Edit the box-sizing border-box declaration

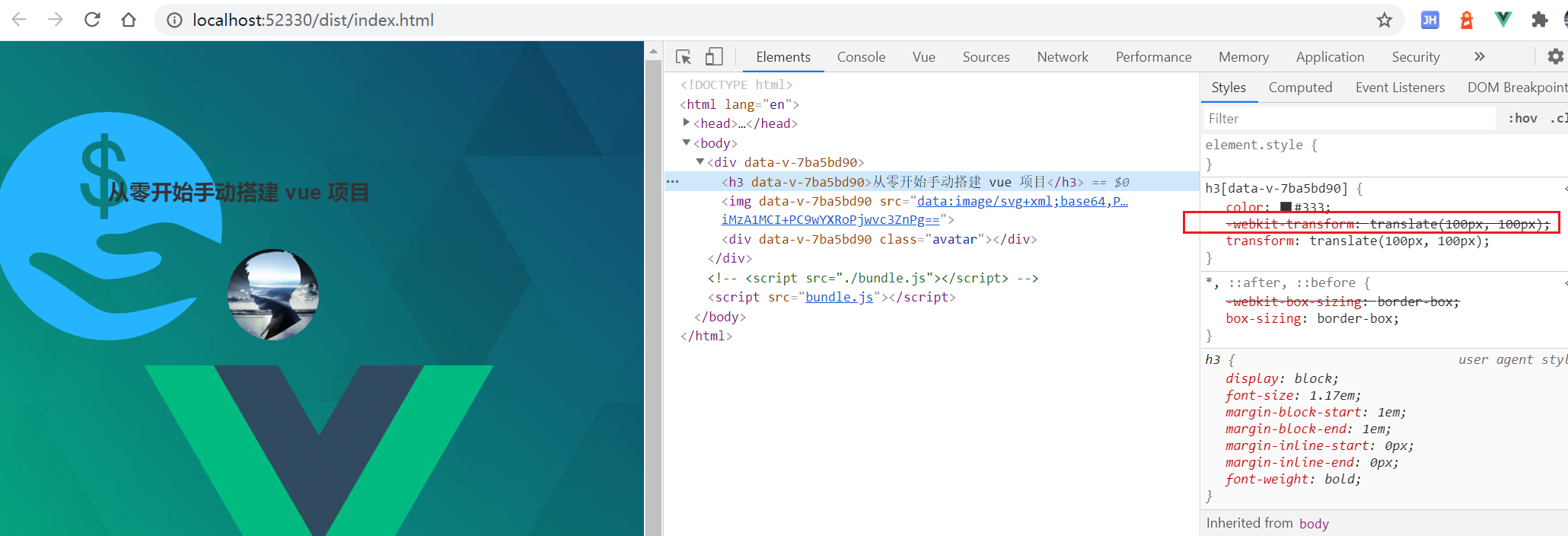(x=1312, y=319)
